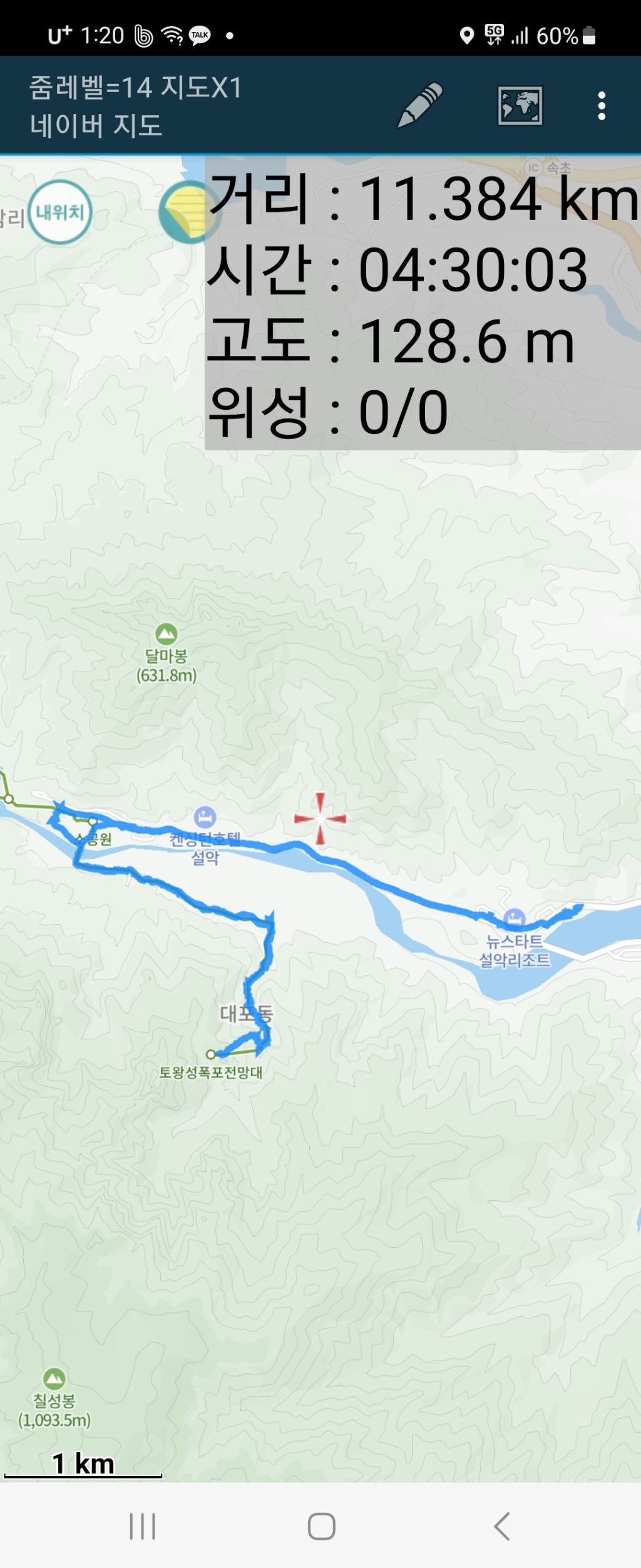Tap the 시간 elapsed time readout
The height and width of the screenshot is (1568, 641).
click(x=397, y=270)
